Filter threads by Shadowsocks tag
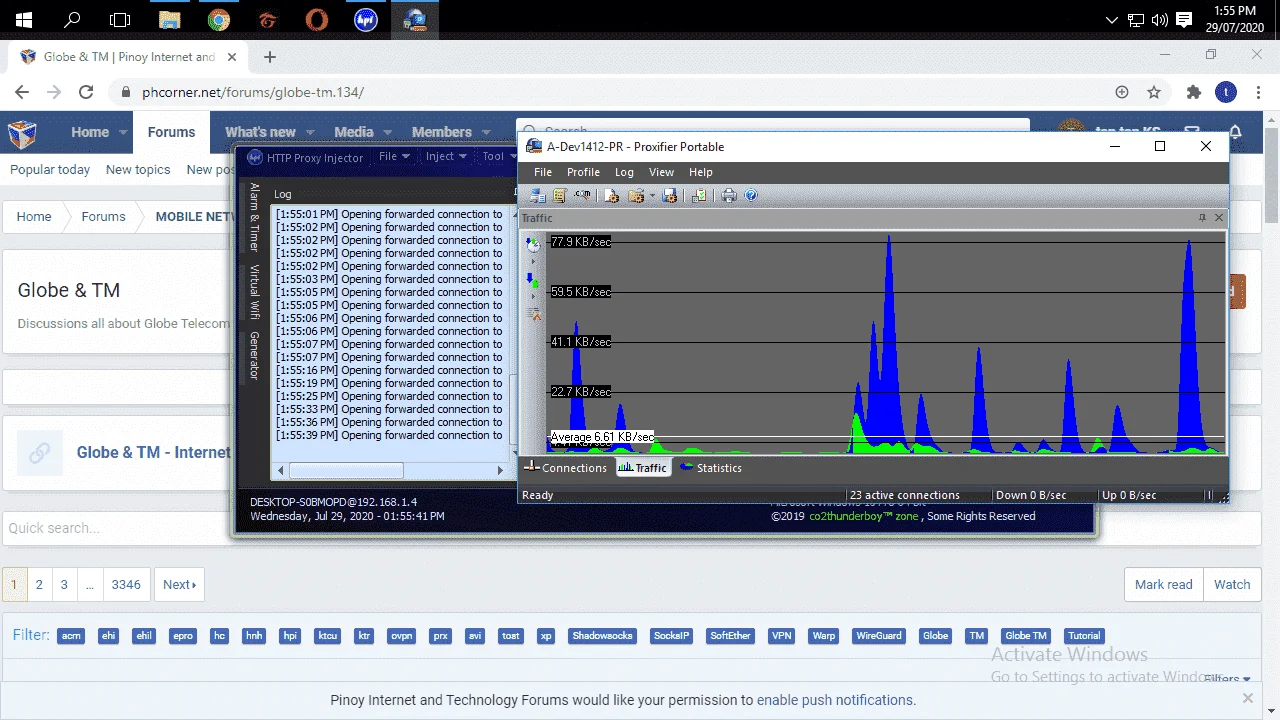Viewport: 1280px width, 720px height. 602,636
